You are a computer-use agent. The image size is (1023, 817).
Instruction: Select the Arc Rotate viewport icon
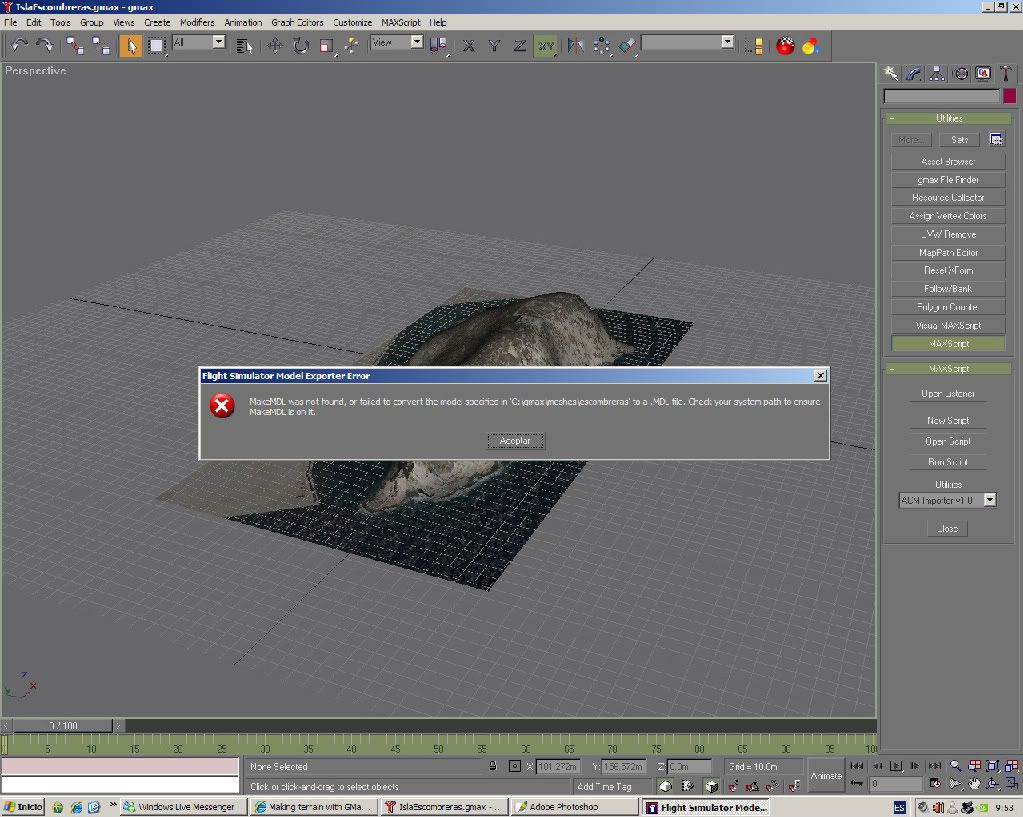[x=993, y=784]
